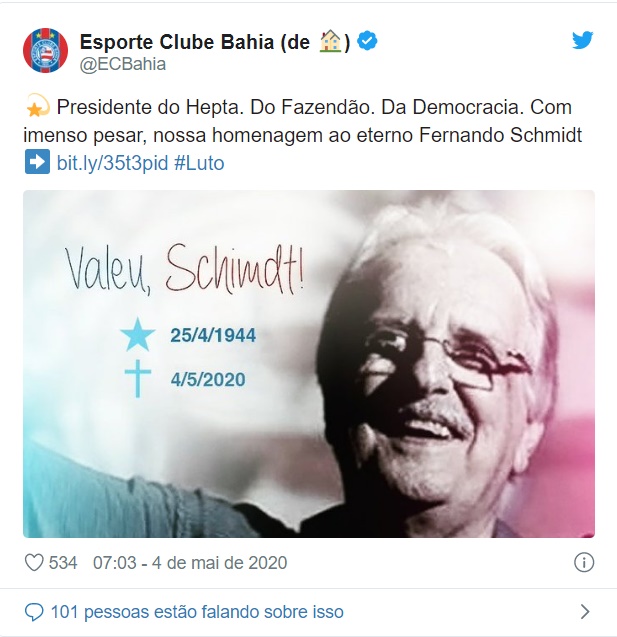Click the Esporte Clube Bahia display name
617x637 pixels.
tap(214, 42)
